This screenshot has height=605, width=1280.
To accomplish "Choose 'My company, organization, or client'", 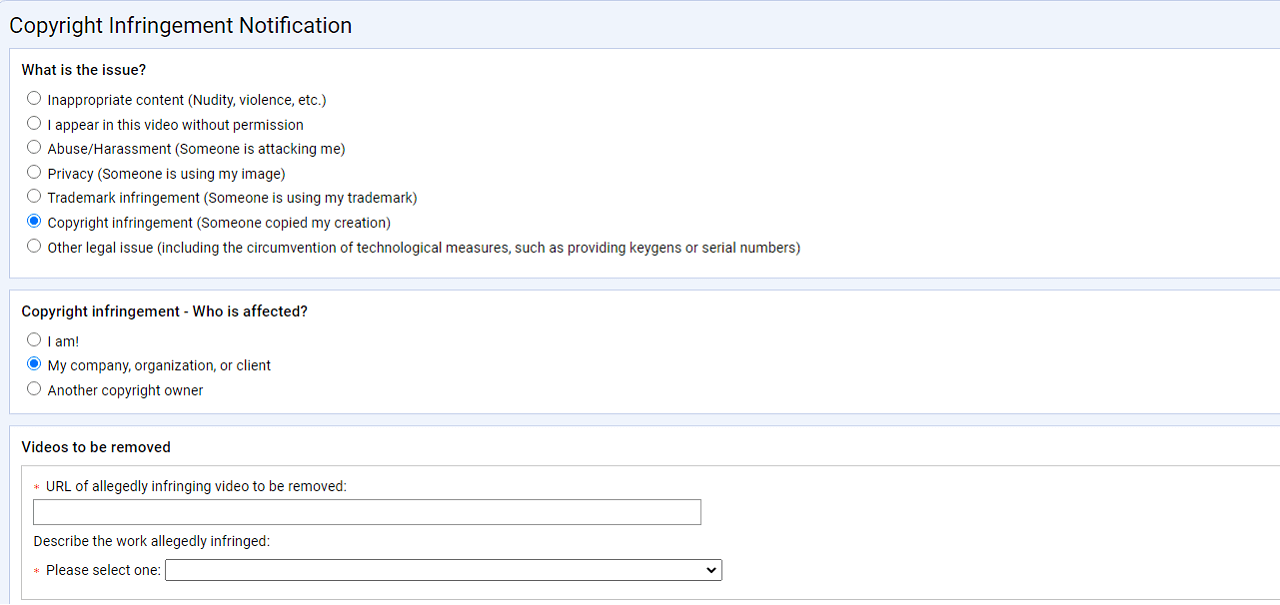I will [x=34, y=365].
